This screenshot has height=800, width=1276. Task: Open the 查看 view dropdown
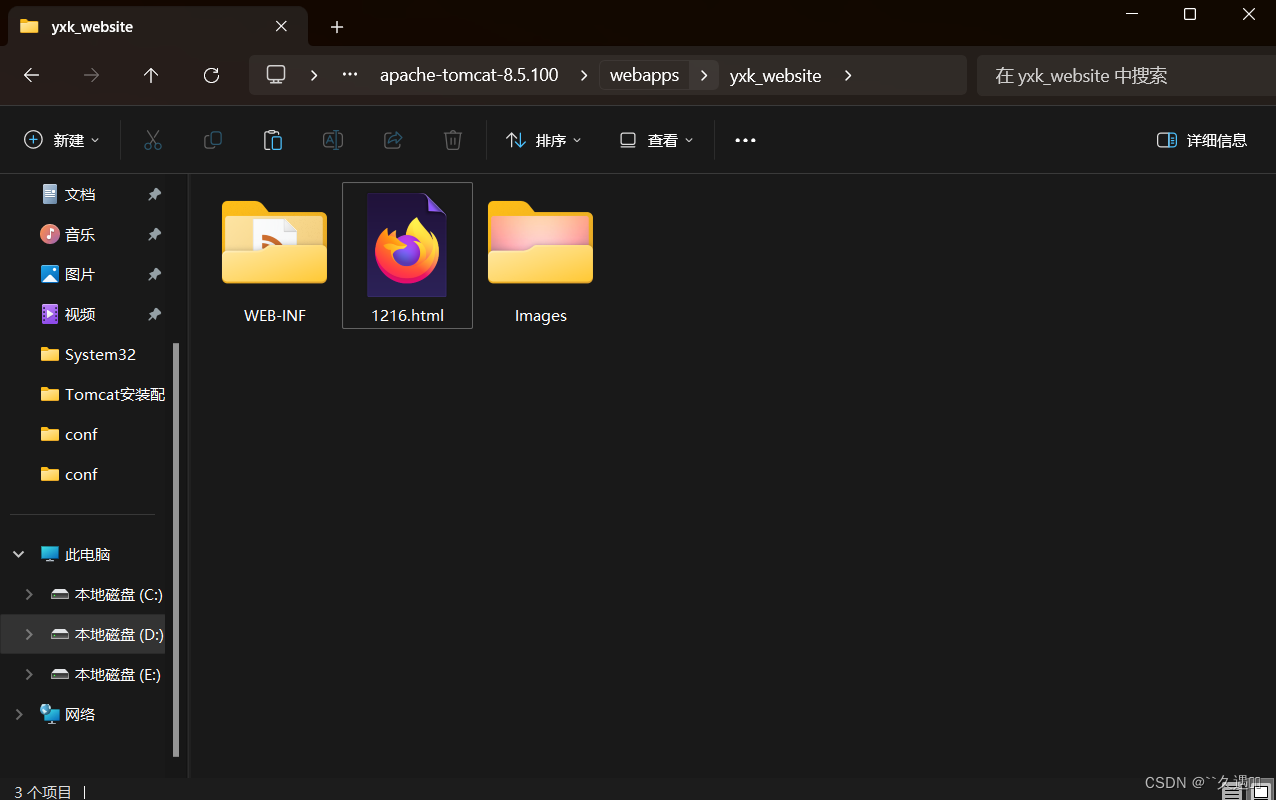(x=657, y=141)
